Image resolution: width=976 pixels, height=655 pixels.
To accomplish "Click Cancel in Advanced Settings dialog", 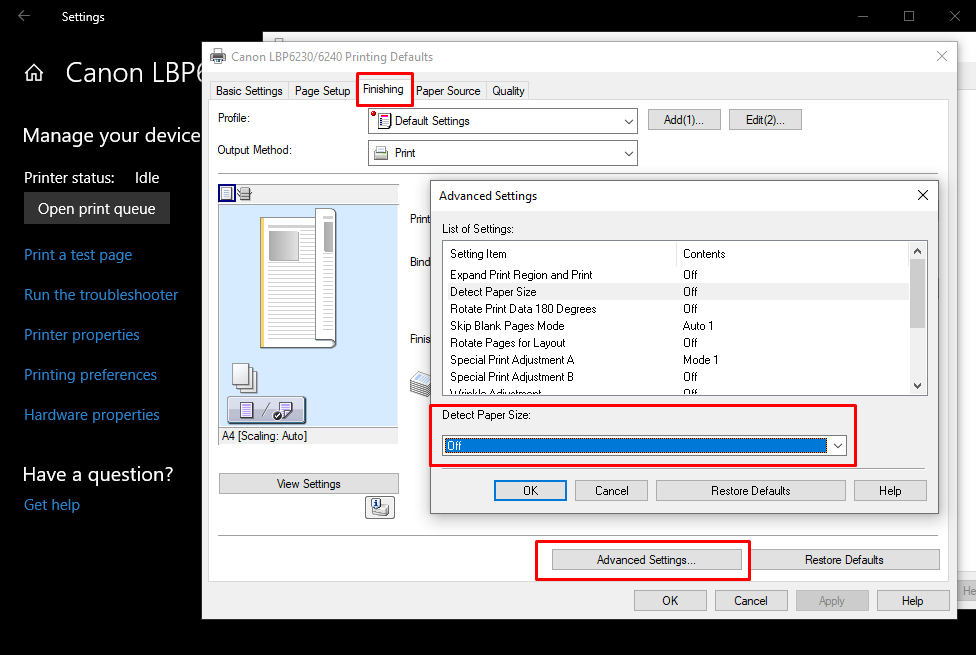I will click(611, 491).
